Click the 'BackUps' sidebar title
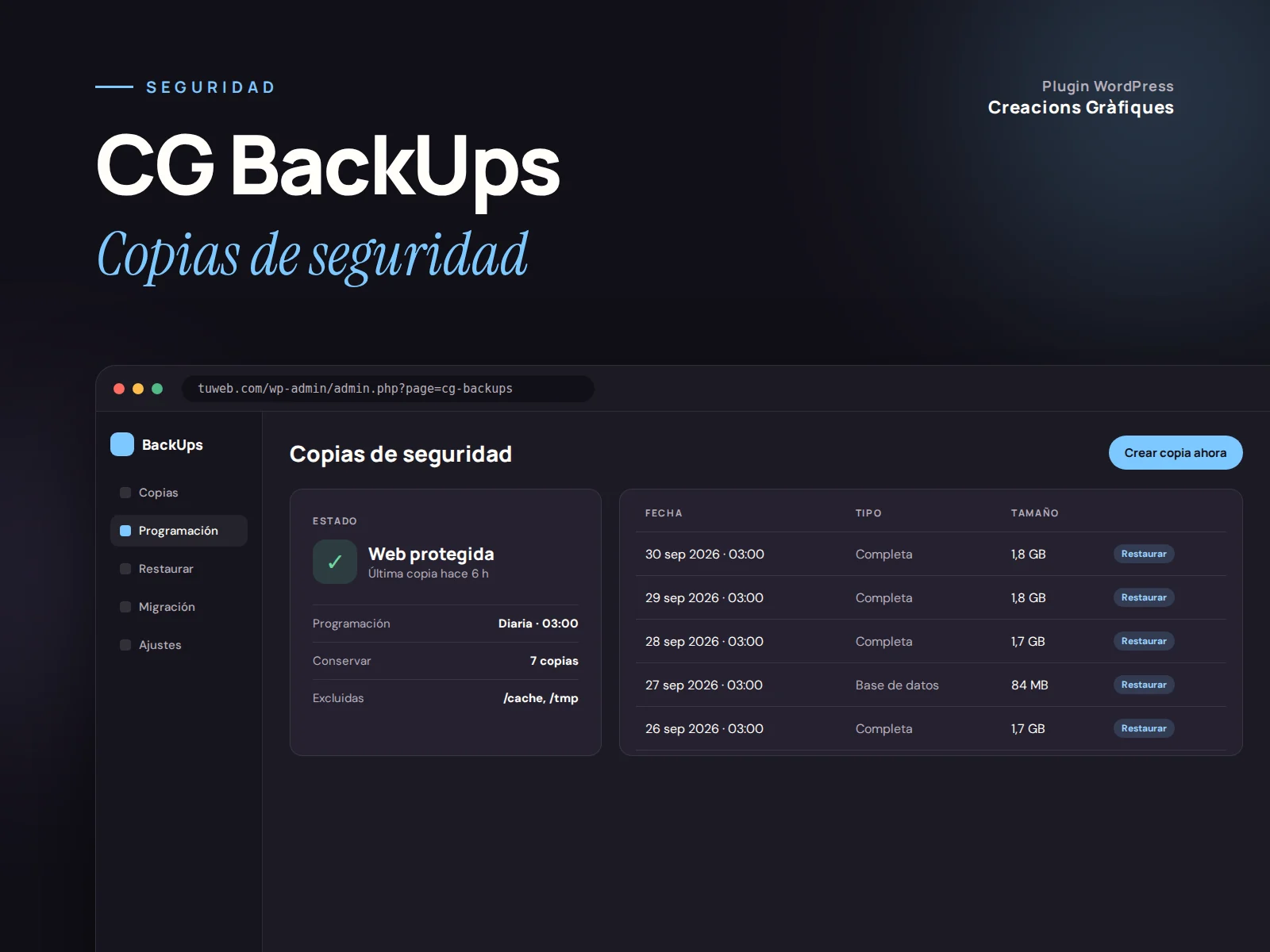 172,445
